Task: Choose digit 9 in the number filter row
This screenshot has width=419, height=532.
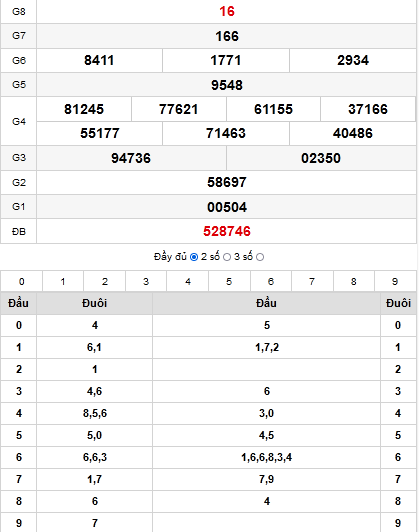Action: 395,281
